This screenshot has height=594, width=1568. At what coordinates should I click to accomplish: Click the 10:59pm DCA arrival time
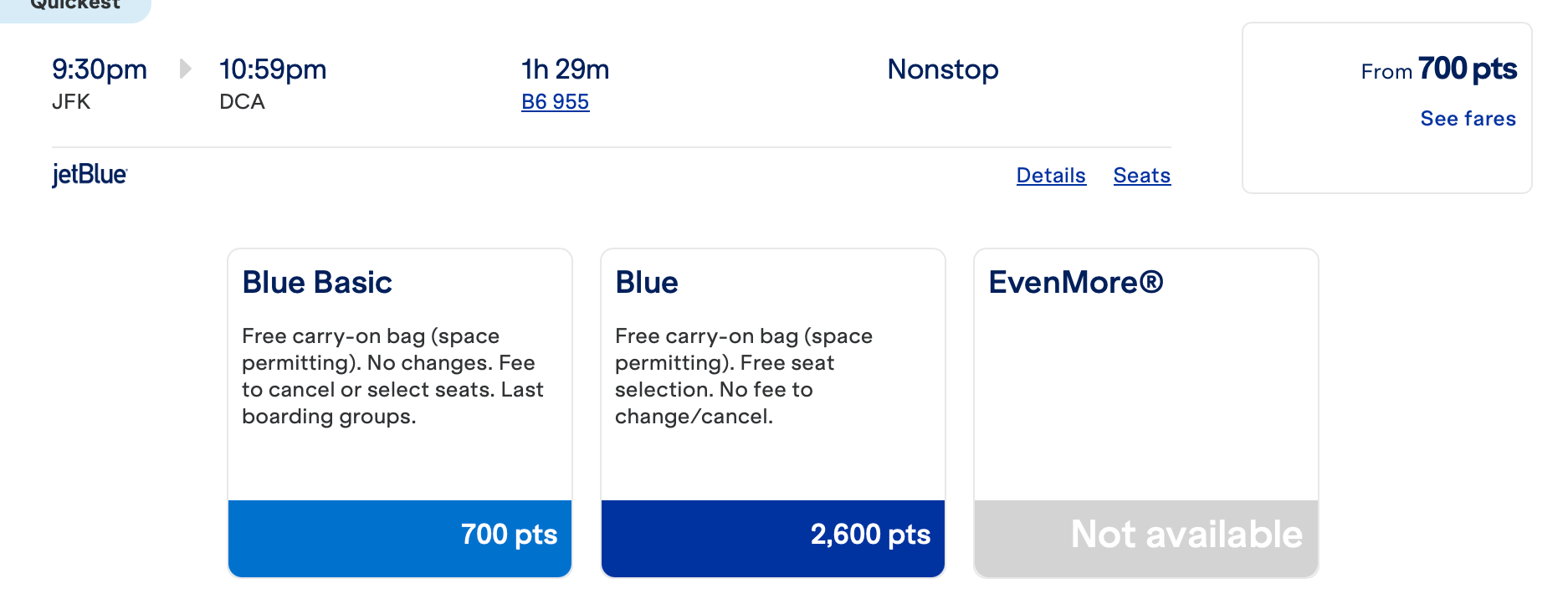point(273,69)
